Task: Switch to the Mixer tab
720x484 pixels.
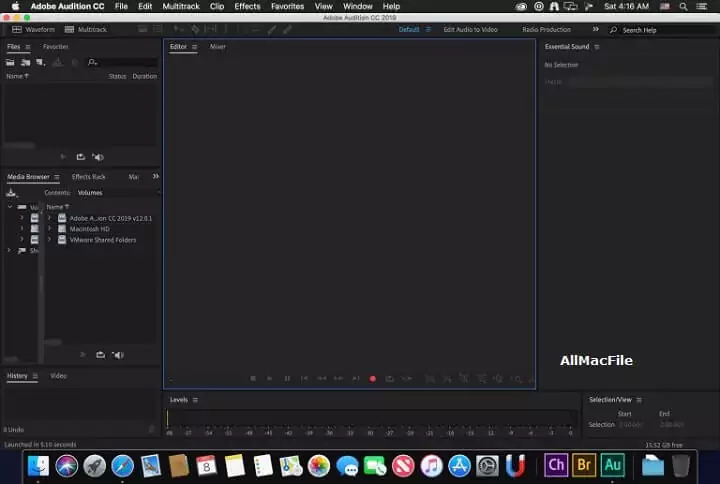Action: coord(218,47)
